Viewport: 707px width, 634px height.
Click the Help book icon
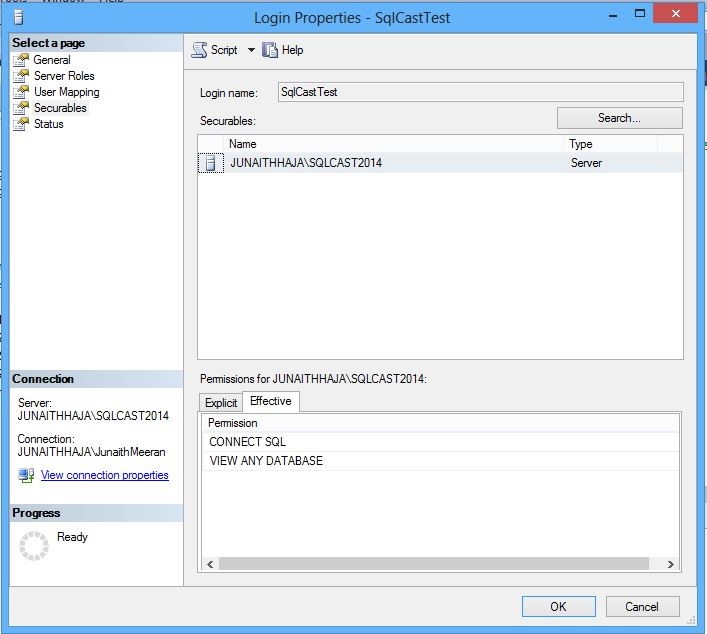click(x=270, y=50)
